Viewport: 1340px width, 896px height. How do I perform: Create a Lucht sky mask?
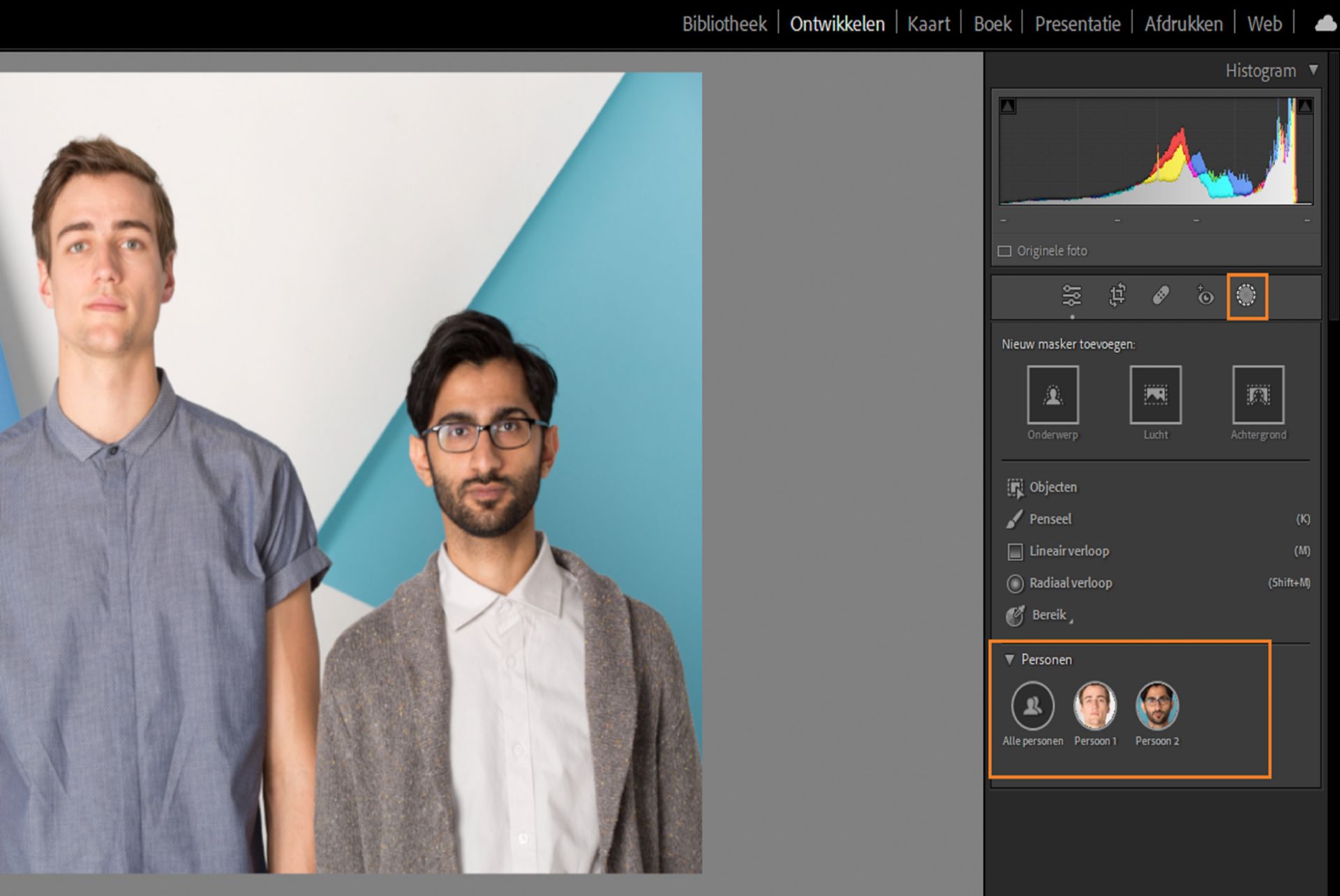[x=1155, y=396]
